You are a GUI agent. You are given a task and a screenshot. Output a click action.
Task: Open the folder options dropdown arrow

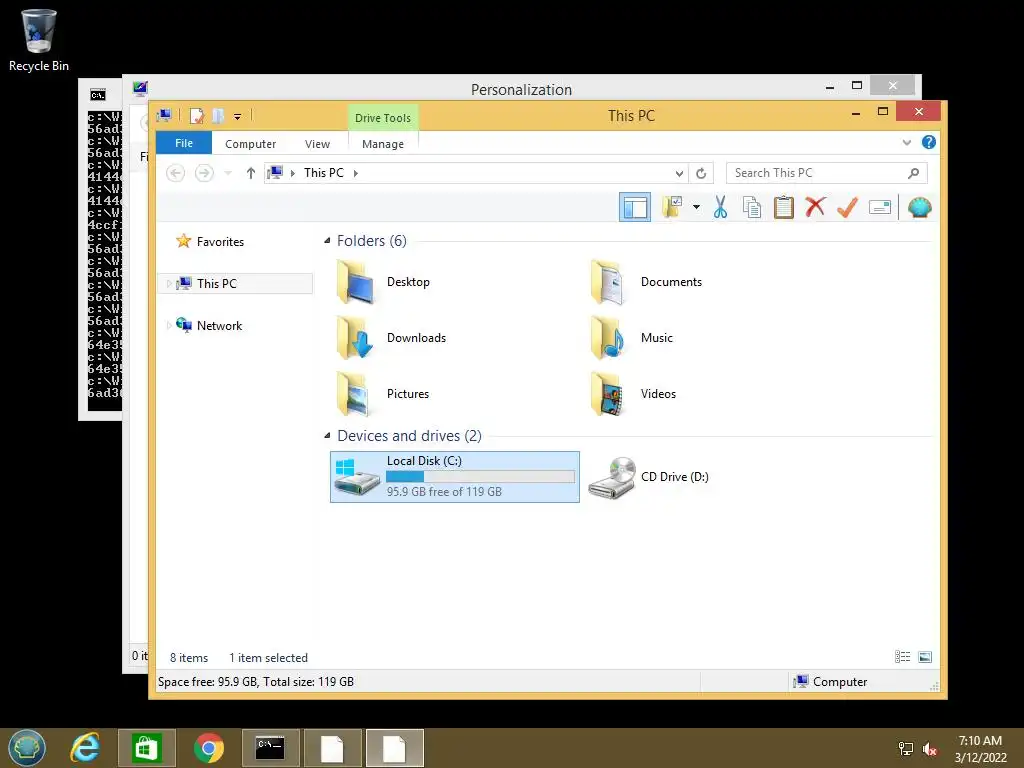pos(696,208)
